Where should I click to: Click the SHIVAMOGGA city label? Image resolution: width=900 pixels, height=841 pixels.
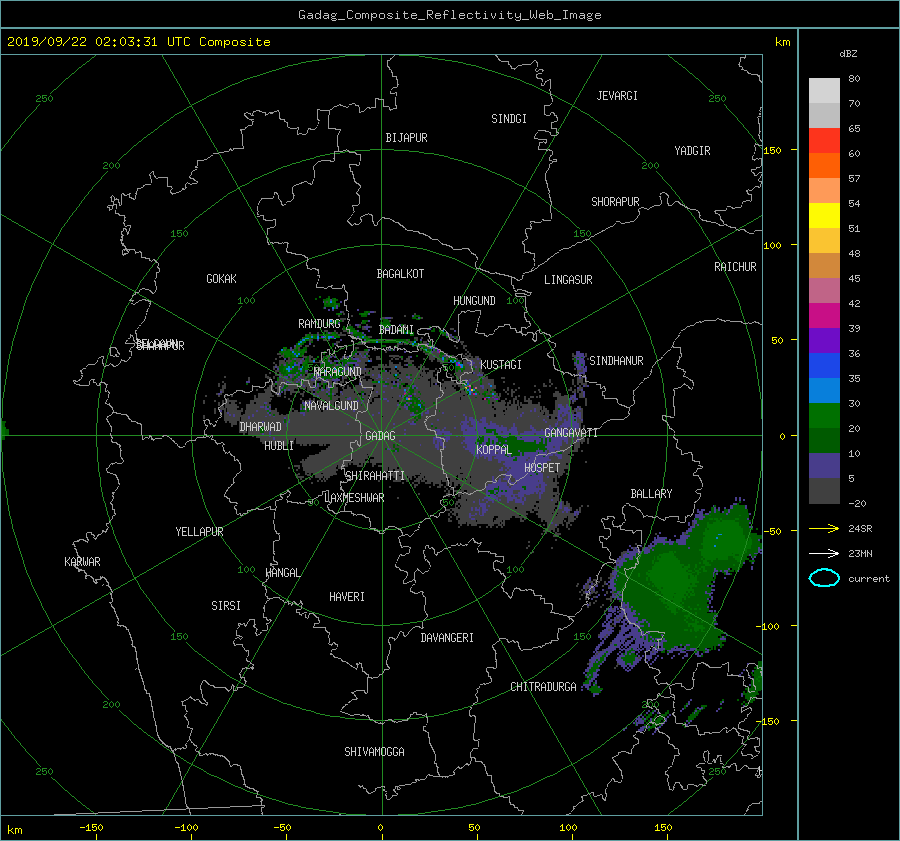coord(374,751)
